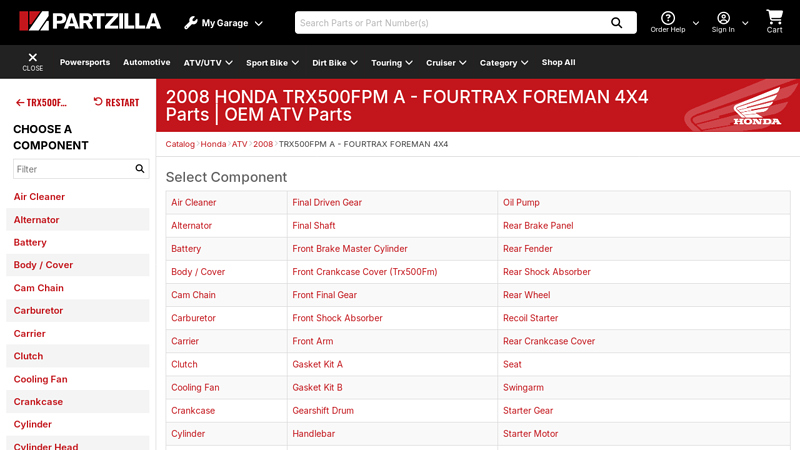Select Alternator in sidebar list
Viewport: 800px width, 450px height.
tap(36, 220)
